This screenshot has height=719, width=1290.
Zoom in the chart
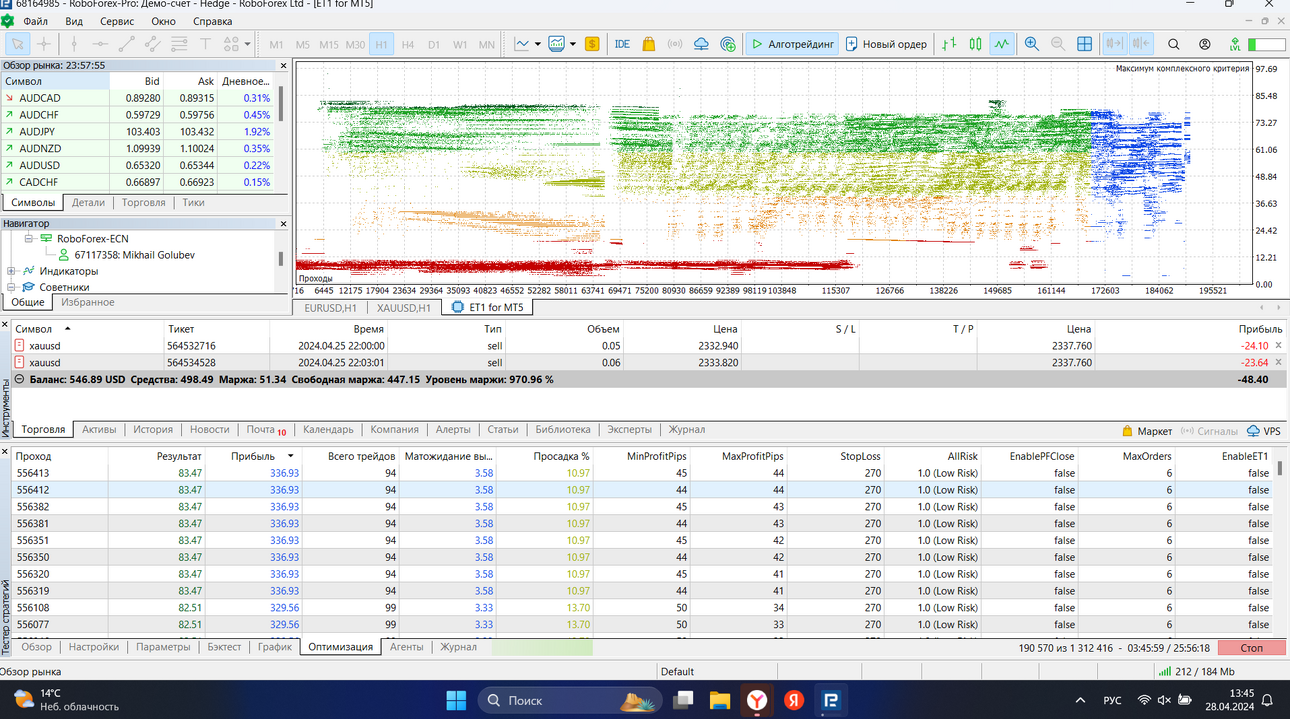tap(1032, 44)
